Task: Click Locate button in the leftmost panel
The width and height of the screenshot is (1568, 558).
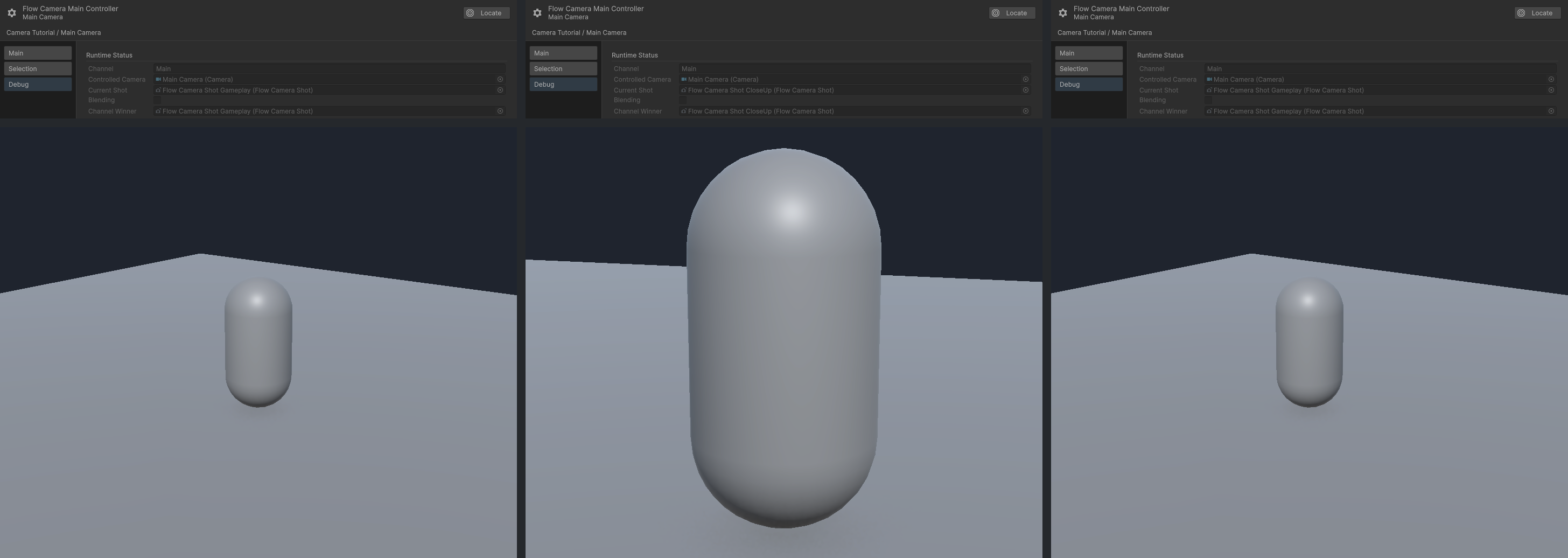Action: pyautogui.click(x=486, y=13)
